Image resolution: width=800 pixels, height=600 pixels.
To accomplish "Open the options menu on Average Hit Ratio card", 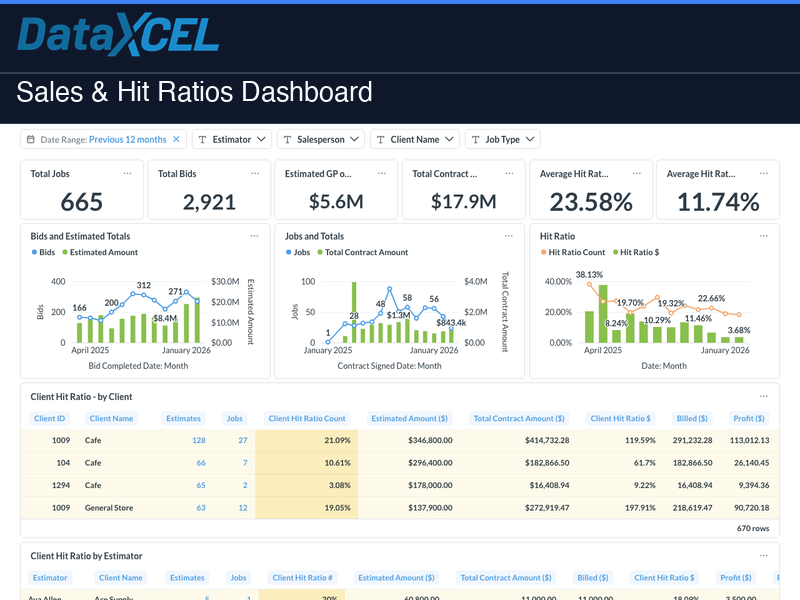I will tap(635, 173).
